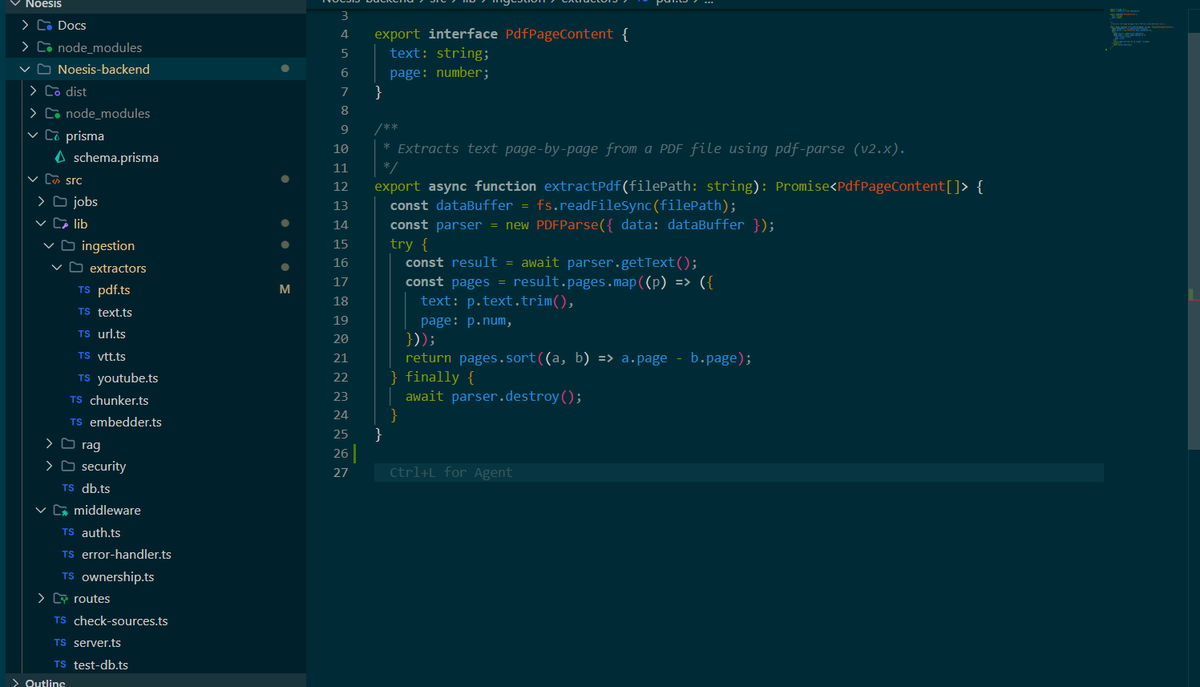Open youtube.ts extractor file
The width and height of the screenshot is (1200, 687).
click(128, 378)
